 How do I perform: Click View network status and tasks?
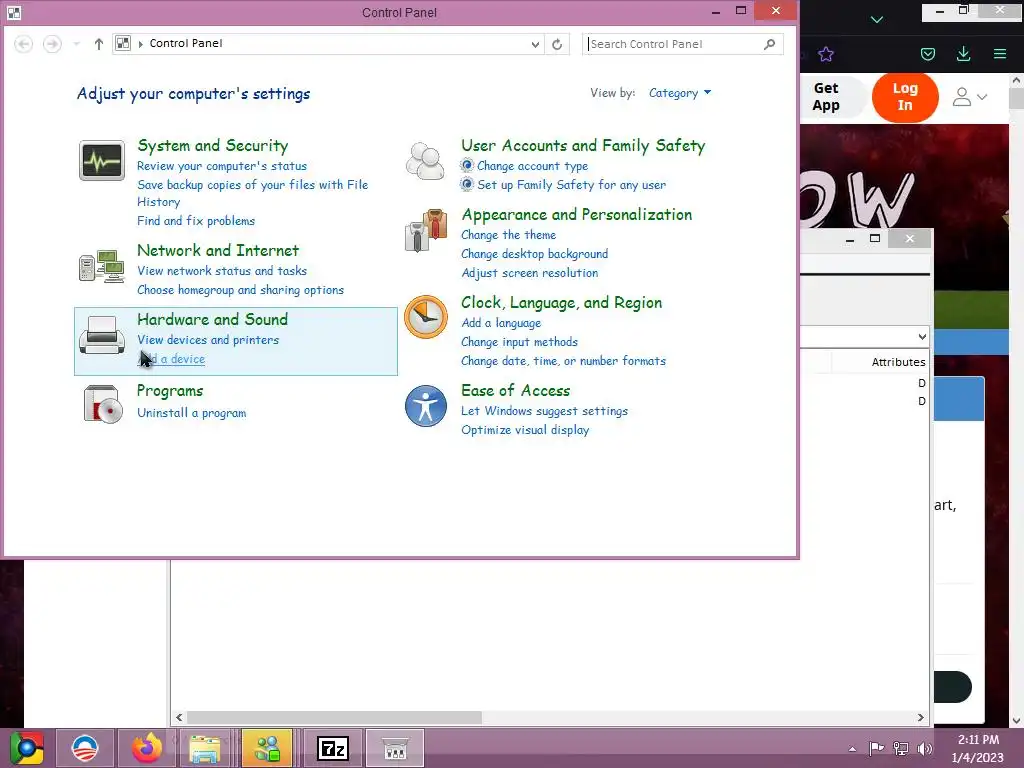(221, 270)
